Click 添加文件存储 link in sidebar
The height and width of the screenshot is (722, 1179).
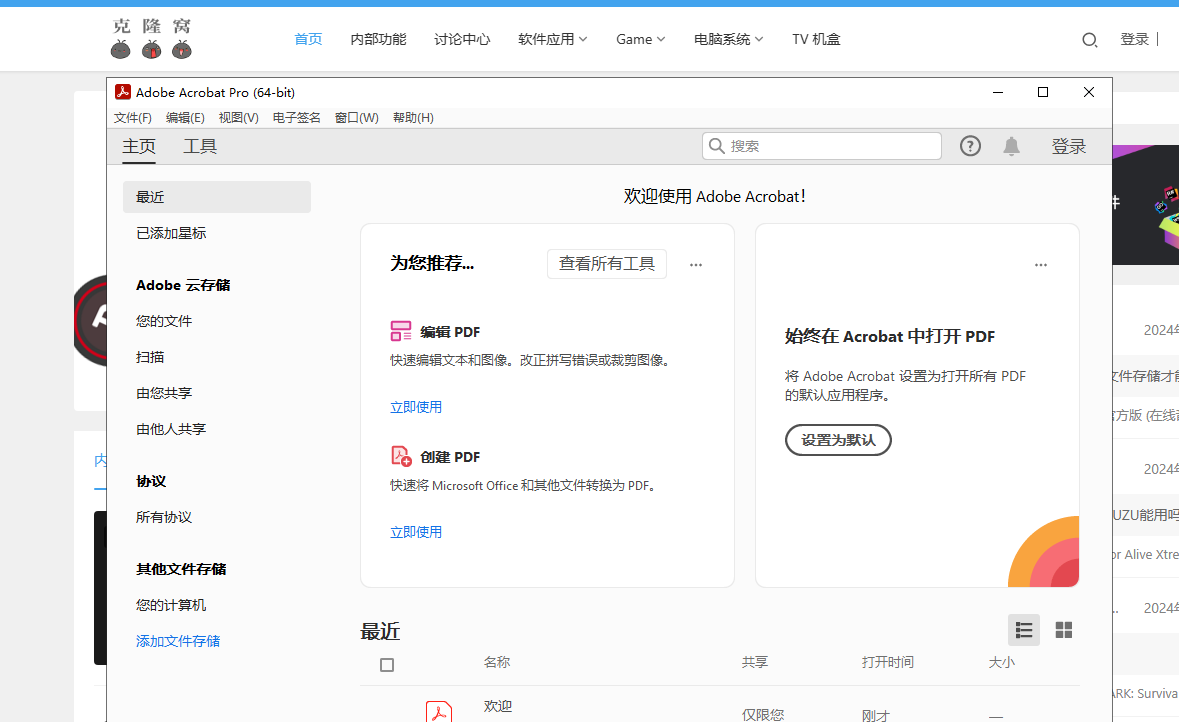point(178,641)
